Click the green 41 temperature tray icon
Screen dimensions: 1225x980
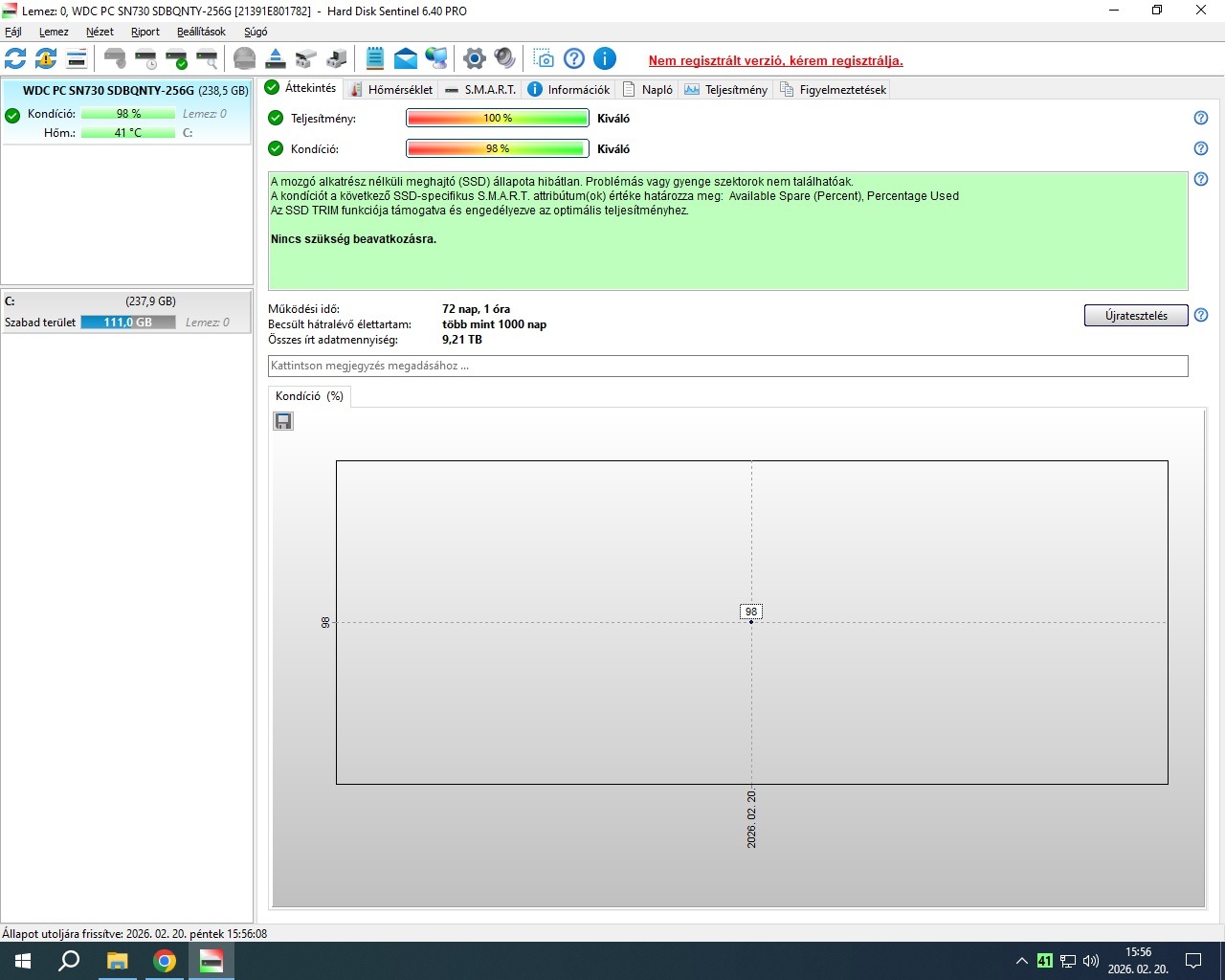1045,961
